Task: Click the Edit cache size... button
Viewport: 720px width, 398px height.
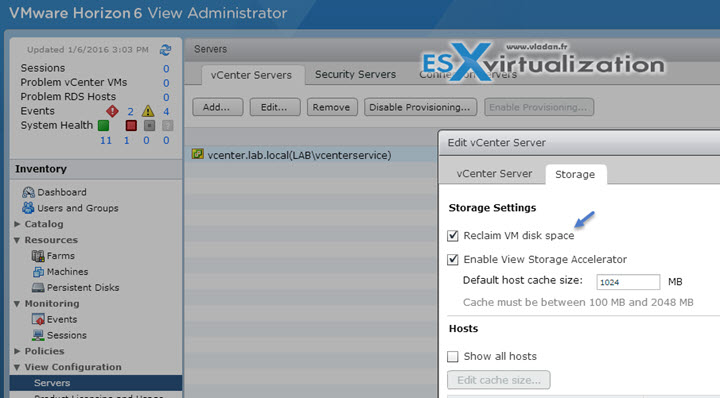Action: pos(499,380)
